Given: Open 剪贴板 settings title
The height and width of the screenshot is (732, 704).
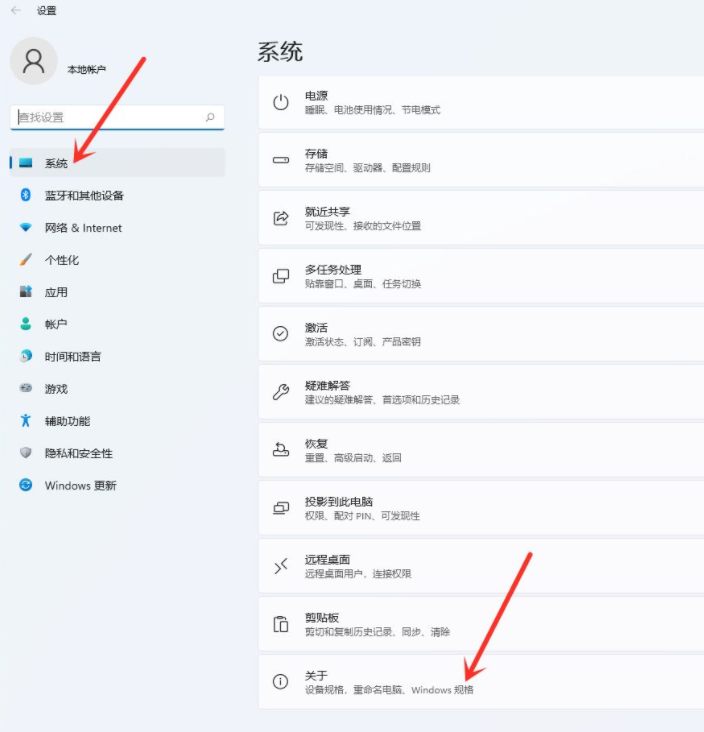Looking at the screenshot, I should point(322,617).
